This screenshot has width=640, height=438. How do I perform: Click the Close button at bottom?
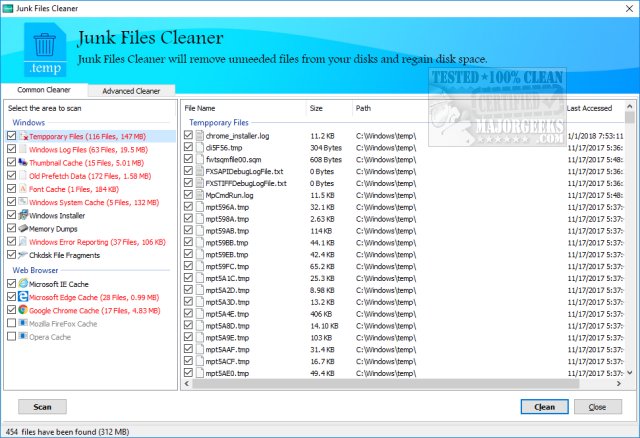pos(598,407)
